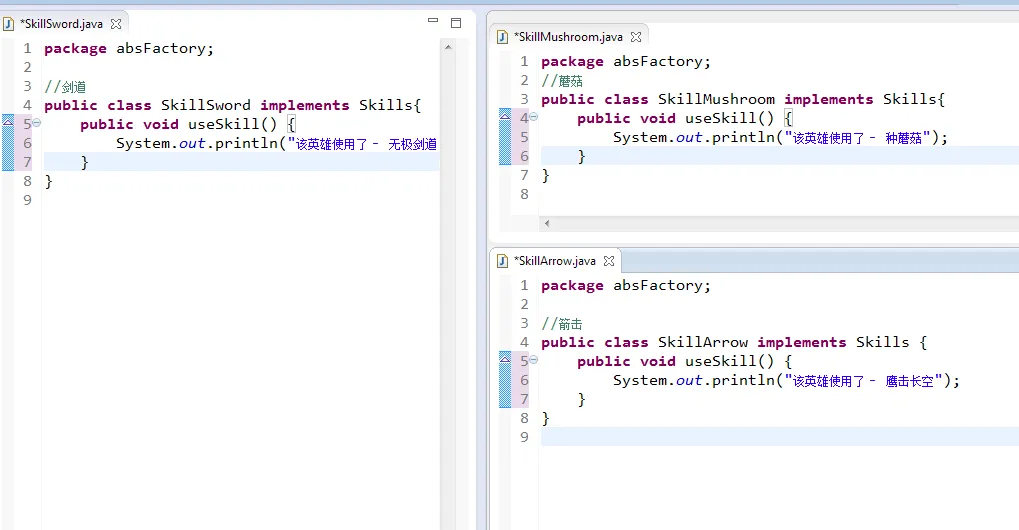Place cursor on SkillMushroom class declaration line
The height and width of the screenshot is (530, 1019).
(x=740, y=99)
